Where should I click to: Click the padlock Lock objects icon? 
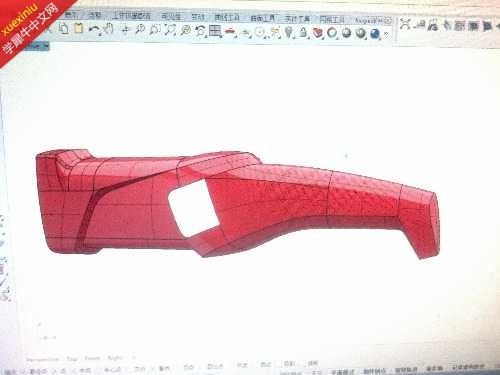point(303,33)
